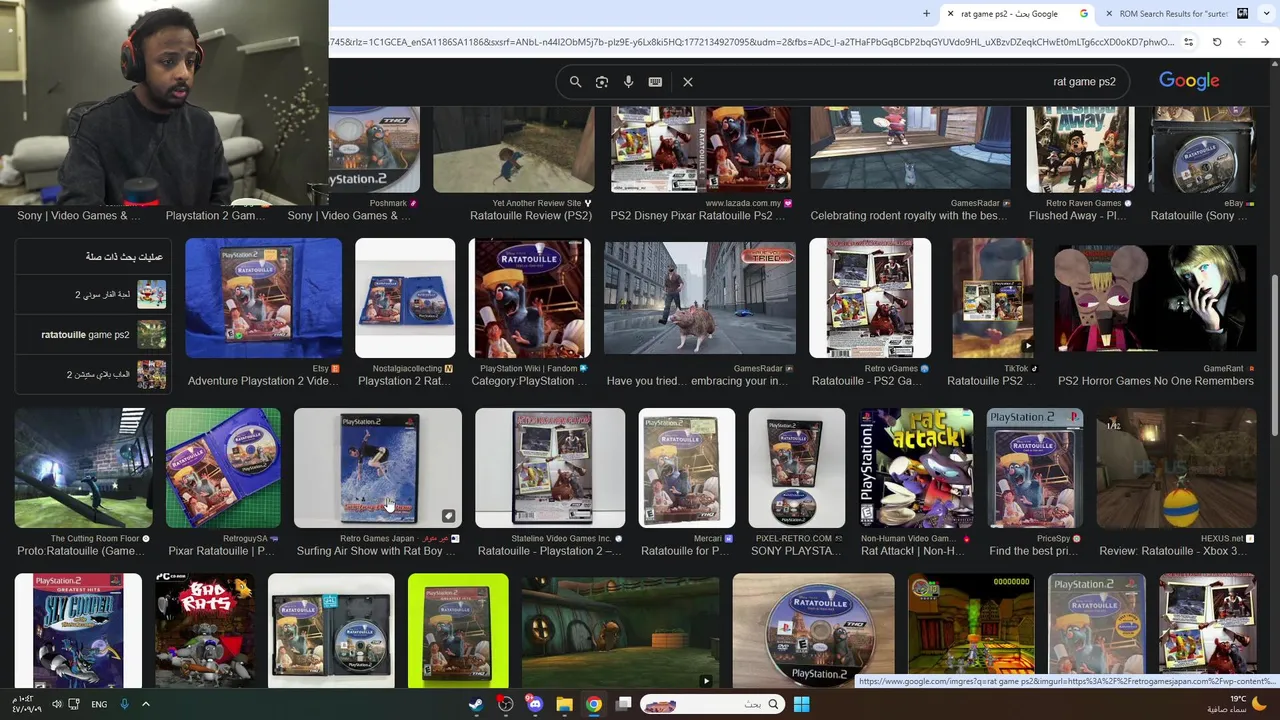The image size is (1280, 720).
Task: Switch to the ROM Search Results tab
Action: click(x=1176, y=14)
